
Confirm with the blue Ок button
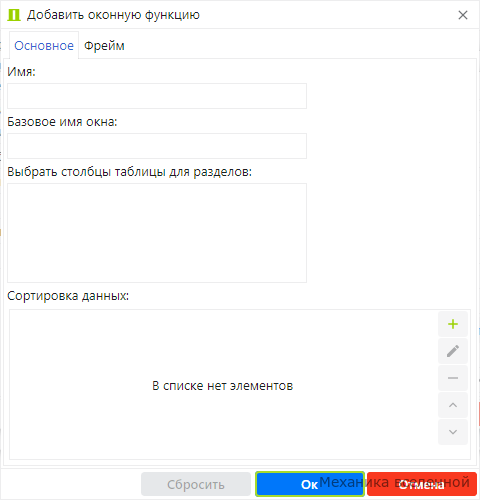(310, 484)
